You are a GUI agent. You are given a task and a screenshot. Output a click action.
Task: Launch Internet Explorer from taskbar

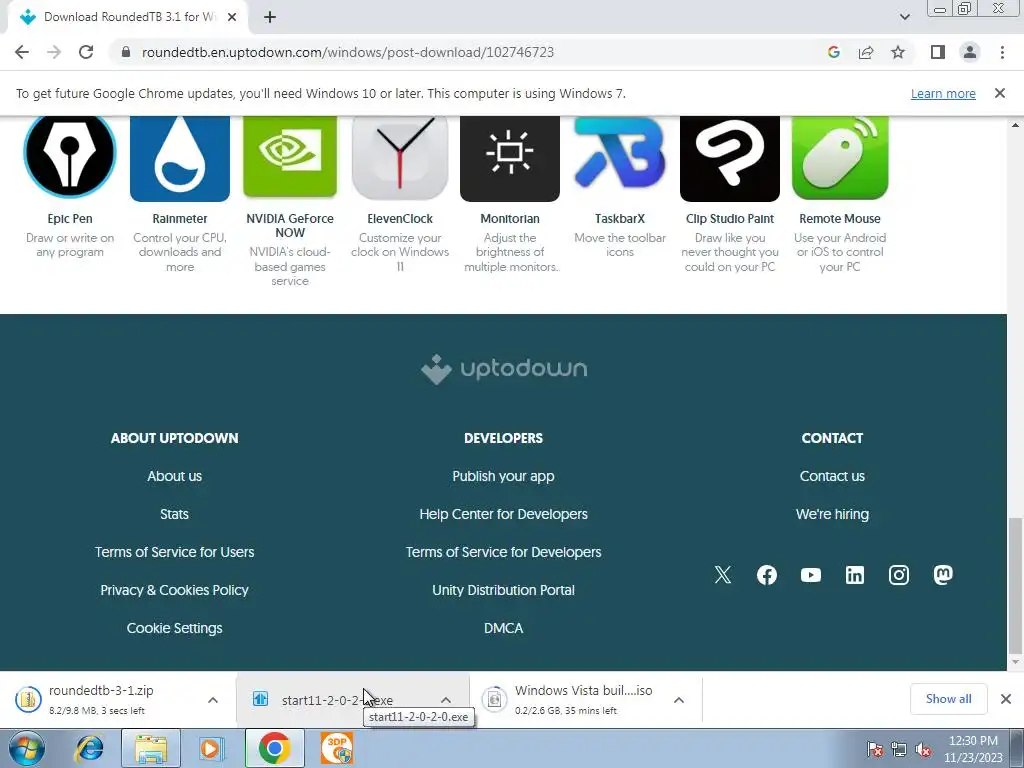tap(90, 748)
